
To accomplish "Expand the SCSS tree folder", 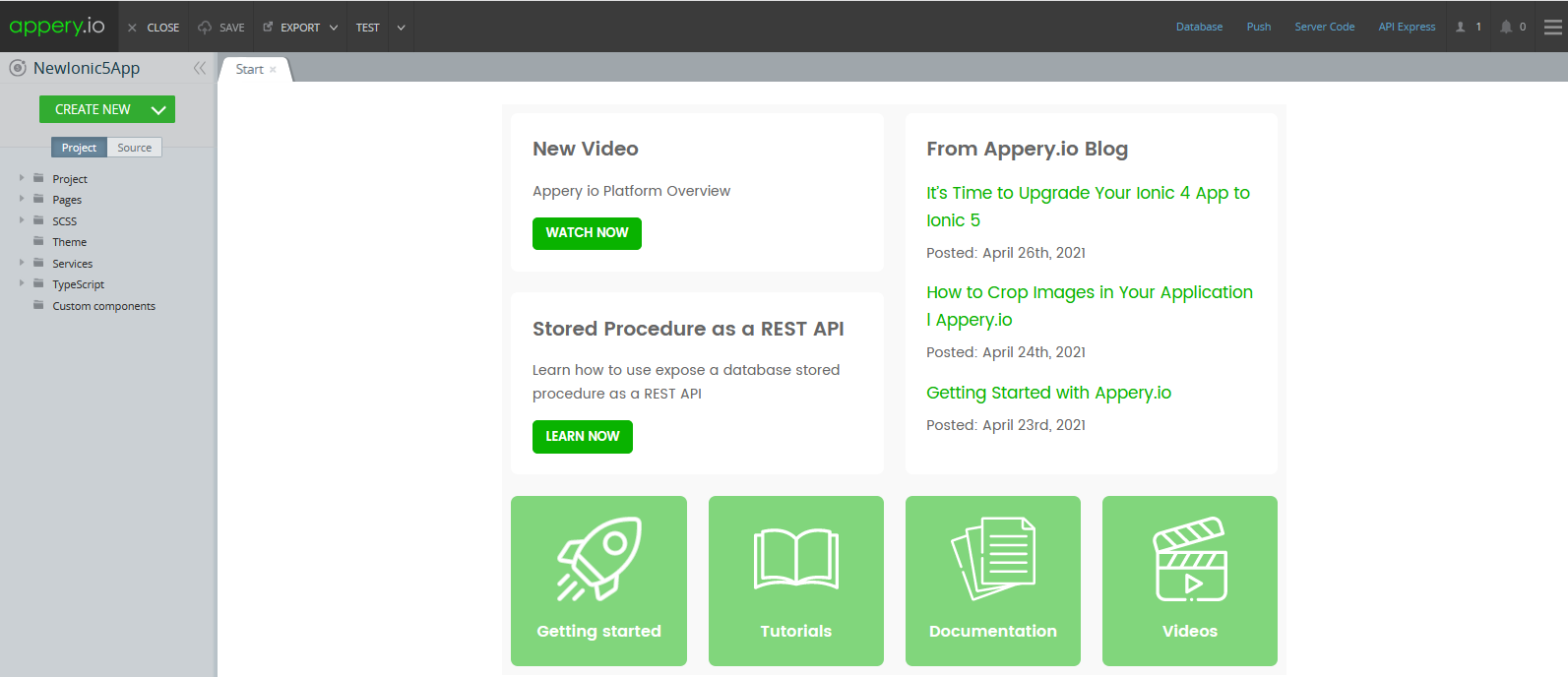I will point(22,220).
